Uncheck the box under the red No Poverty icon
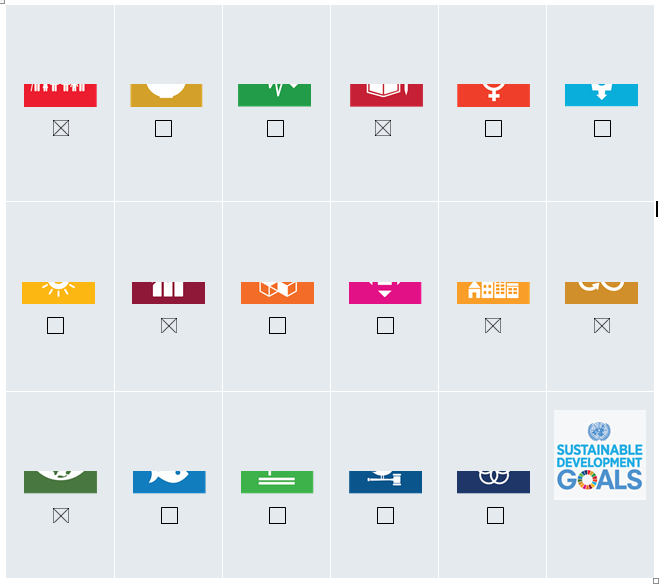This screenshot has width=659, height=585. coord(61,128)
